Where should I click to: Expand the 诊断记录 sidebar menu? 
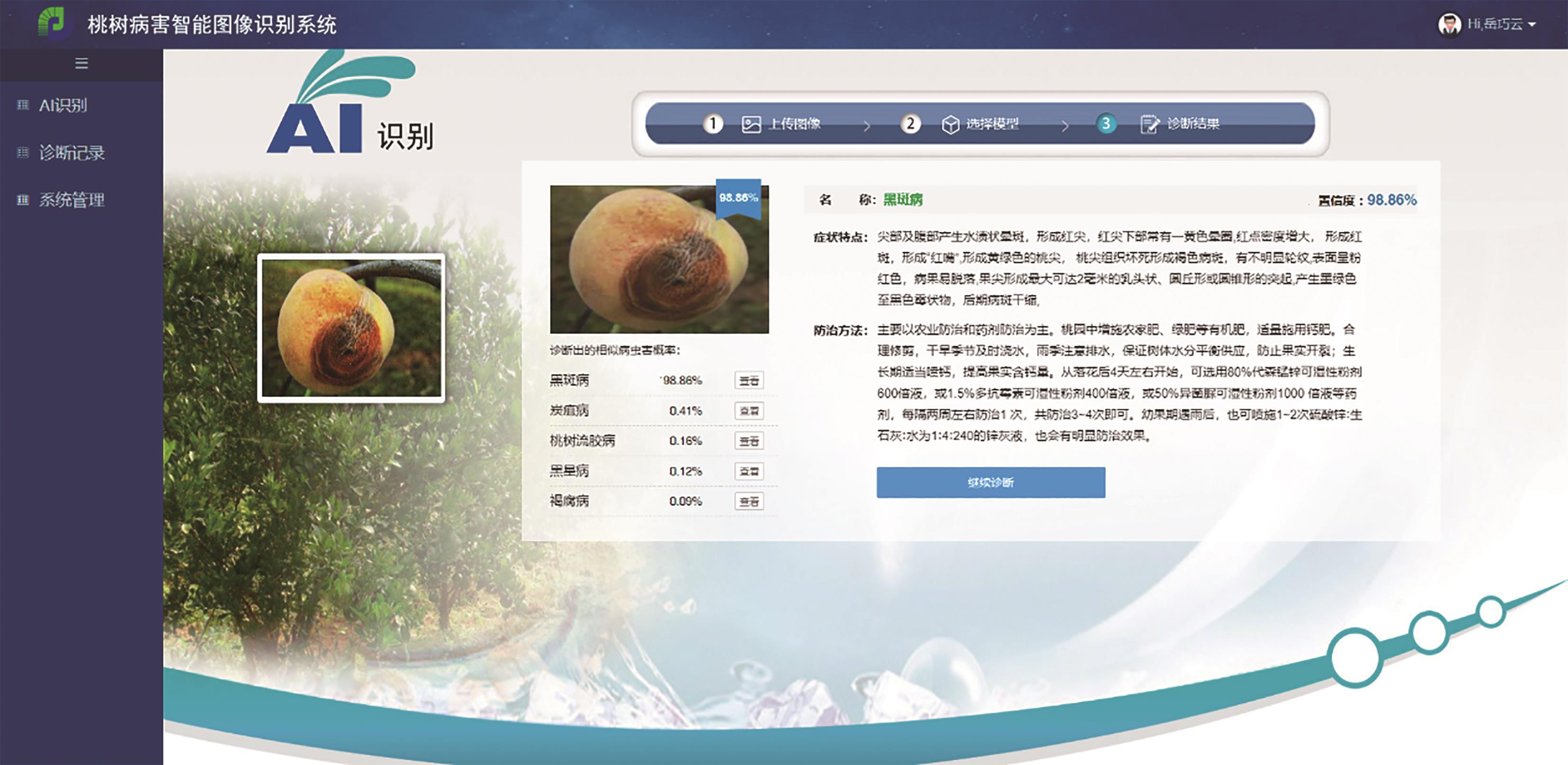(72, 152)
